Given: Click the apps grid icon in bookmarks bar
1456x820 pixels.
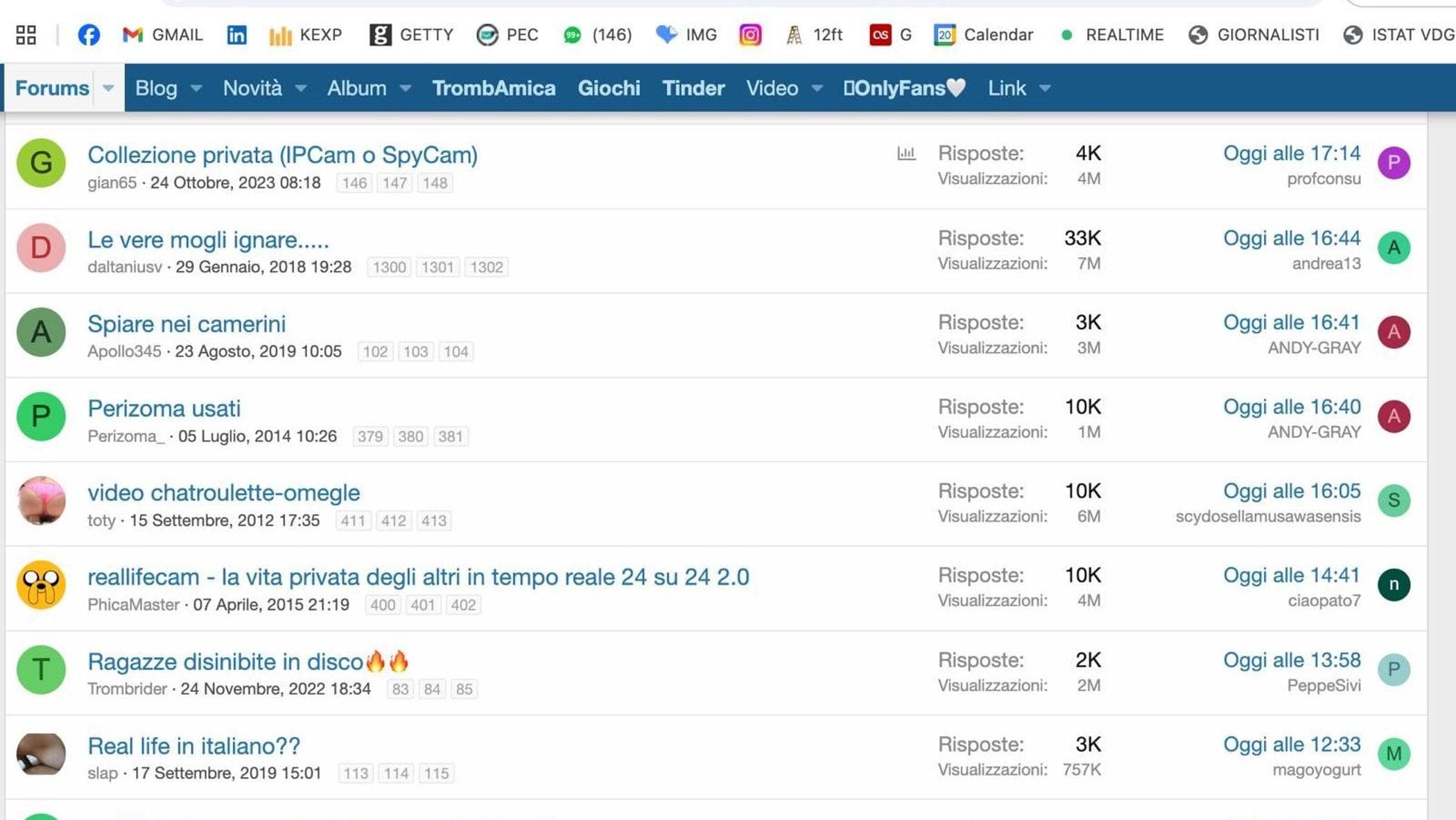Looking at the screenshot, I should 26,35.
